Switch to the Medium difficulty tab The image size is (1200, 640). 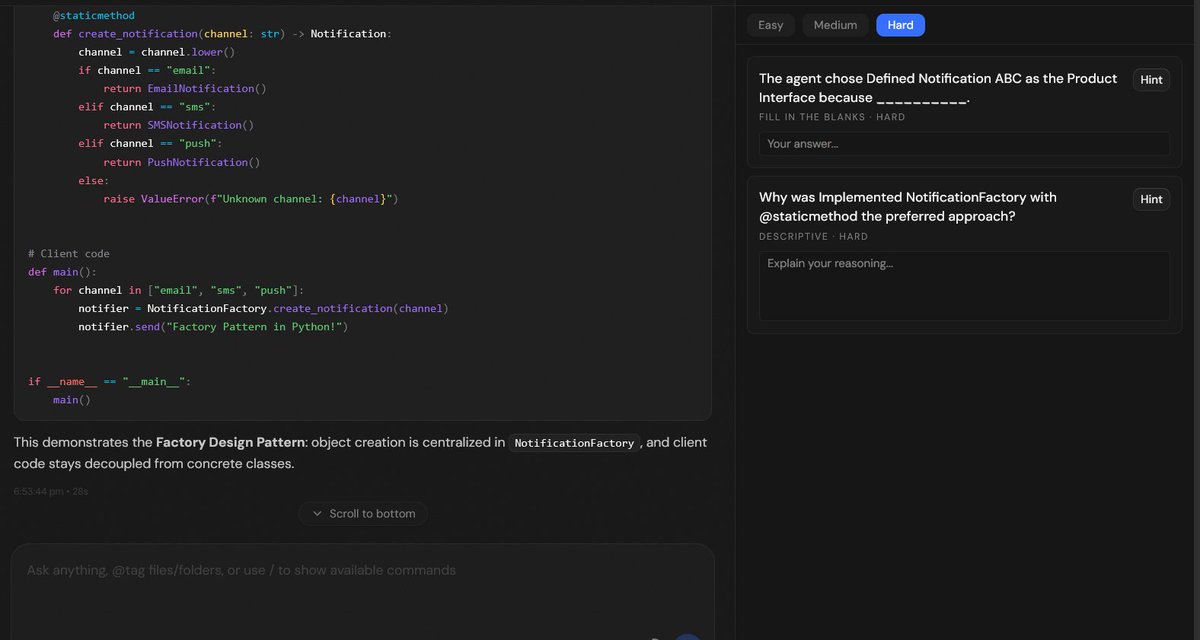[835, 25]
